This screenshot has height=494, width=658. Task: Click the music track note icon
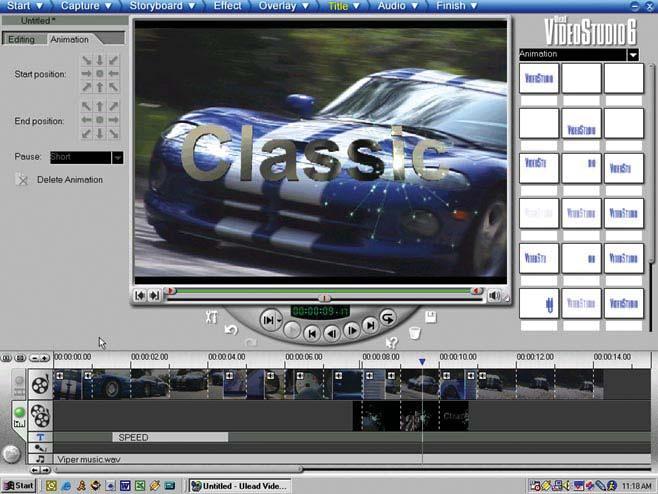click(x=40, y=459)
